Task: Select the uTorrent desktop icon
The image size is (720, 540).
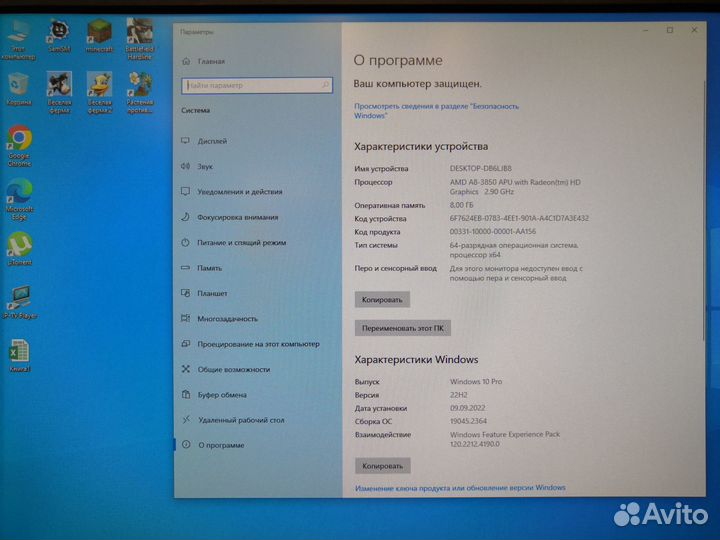Action: (19, 246)
